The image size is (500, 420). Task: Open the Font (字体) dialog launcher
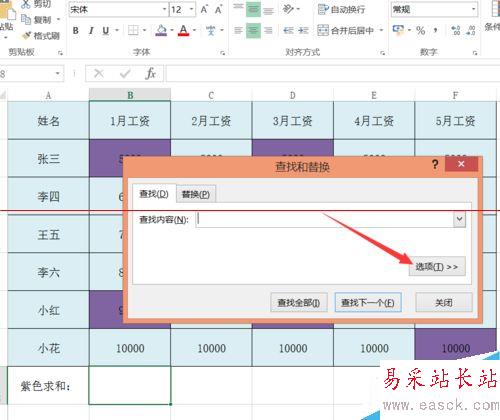223,53
